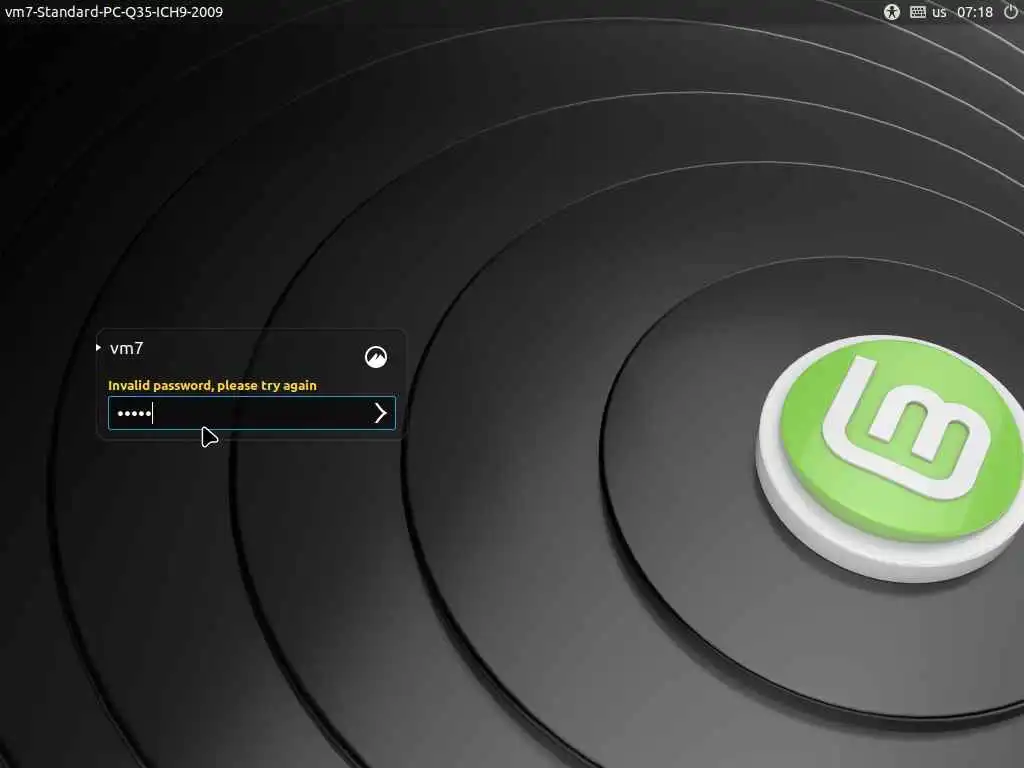Submit password with the arrow button
The height and width of the screenshot is (768, 1024).
380,413
